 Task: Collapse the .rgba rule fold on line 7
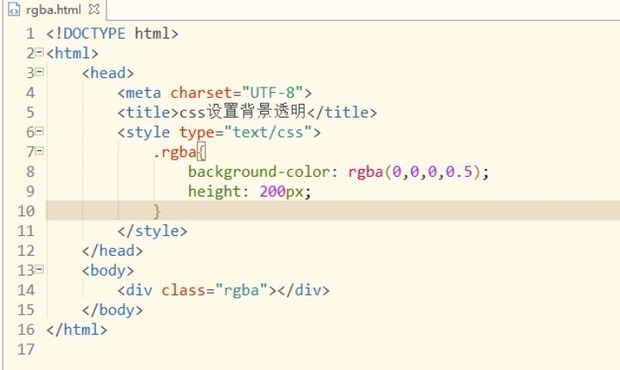tap(39, 151)
